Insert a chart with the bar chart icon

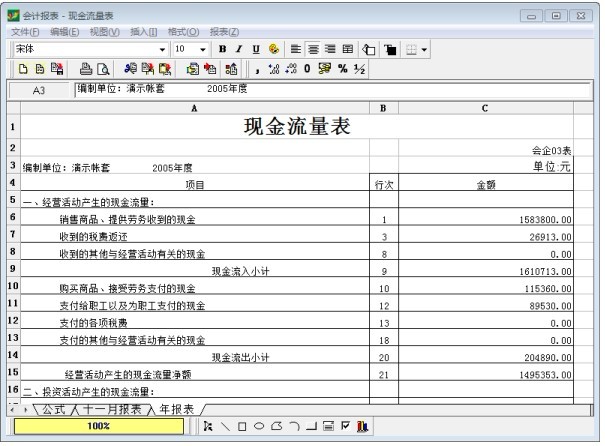[x=362, y=426]
